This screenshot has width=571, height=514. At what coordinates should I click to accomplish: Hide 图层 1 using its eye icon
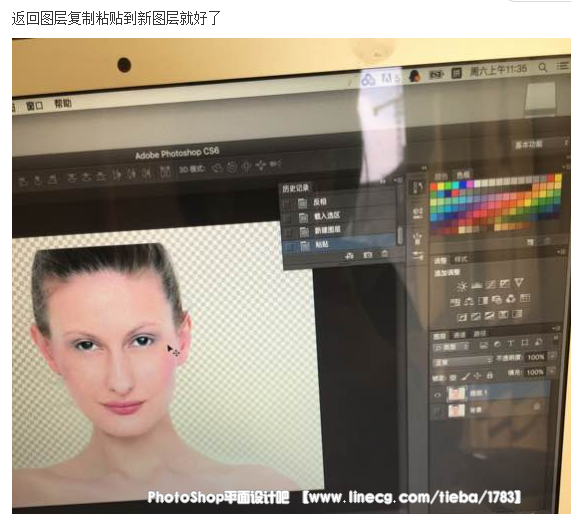pos(438,395)
